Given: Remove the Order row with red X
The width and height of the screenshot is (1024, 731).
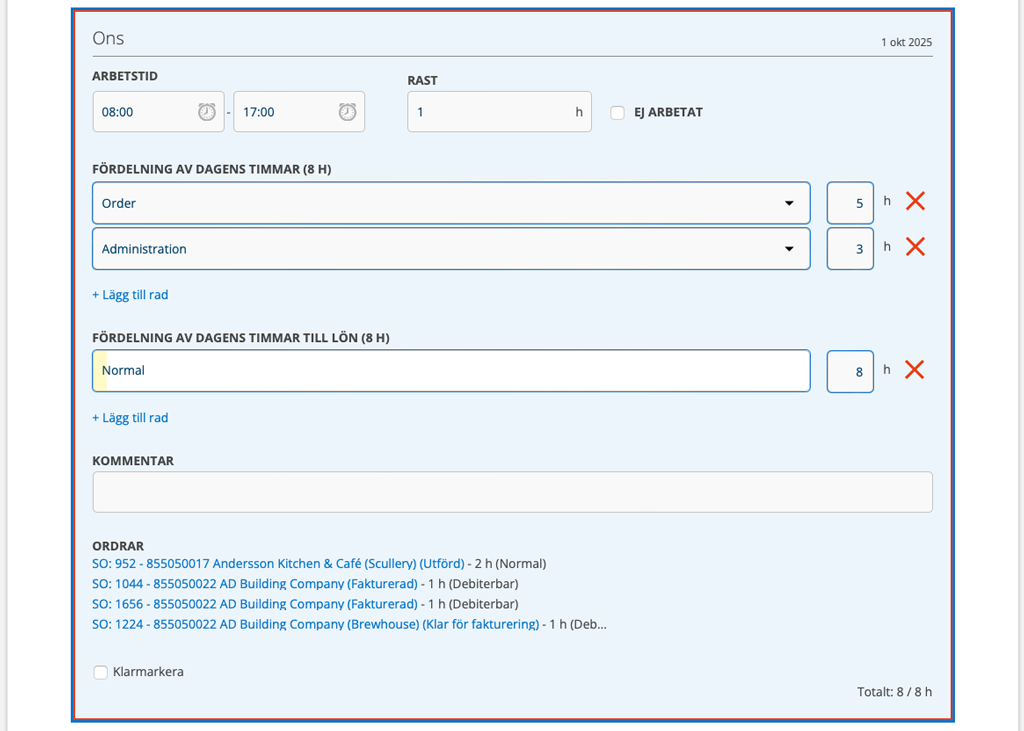Looking at the screenshot, I should 914,202.
